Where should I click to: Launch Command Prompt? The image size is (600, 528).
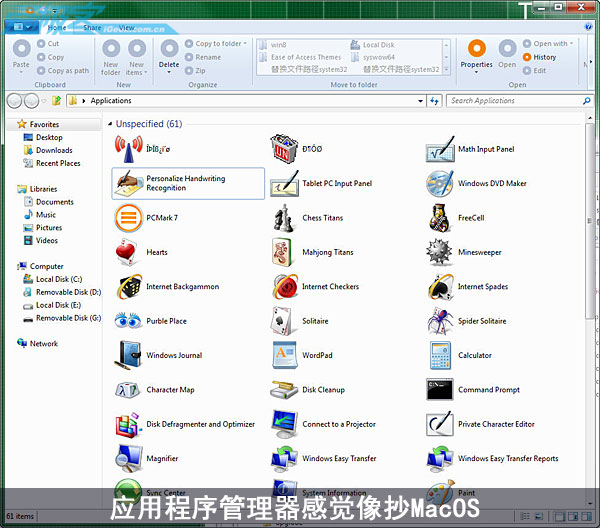pos(473,390)
